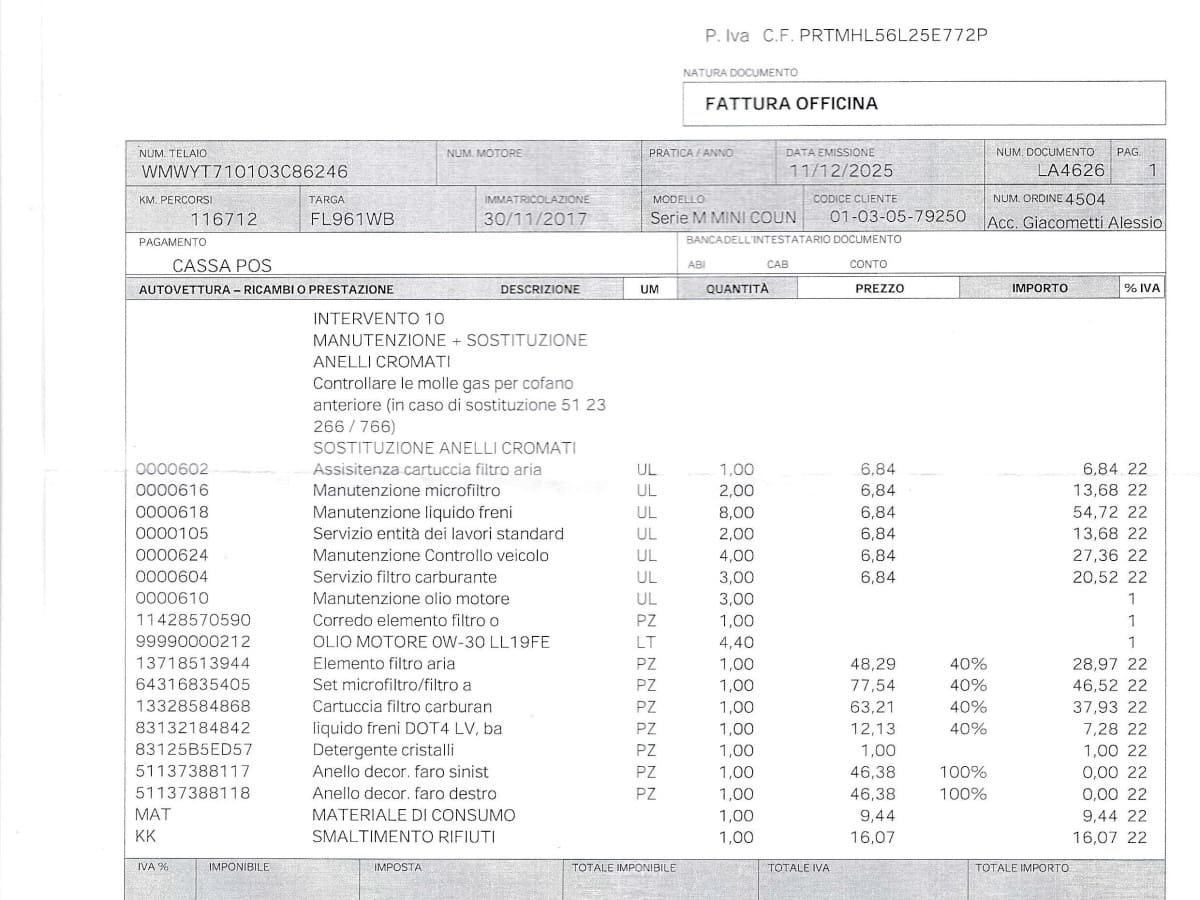This screenshot has width=1200, height=900.
Task: Click the customer code 01-03-05-79250
Action: (x=898, y=217)
